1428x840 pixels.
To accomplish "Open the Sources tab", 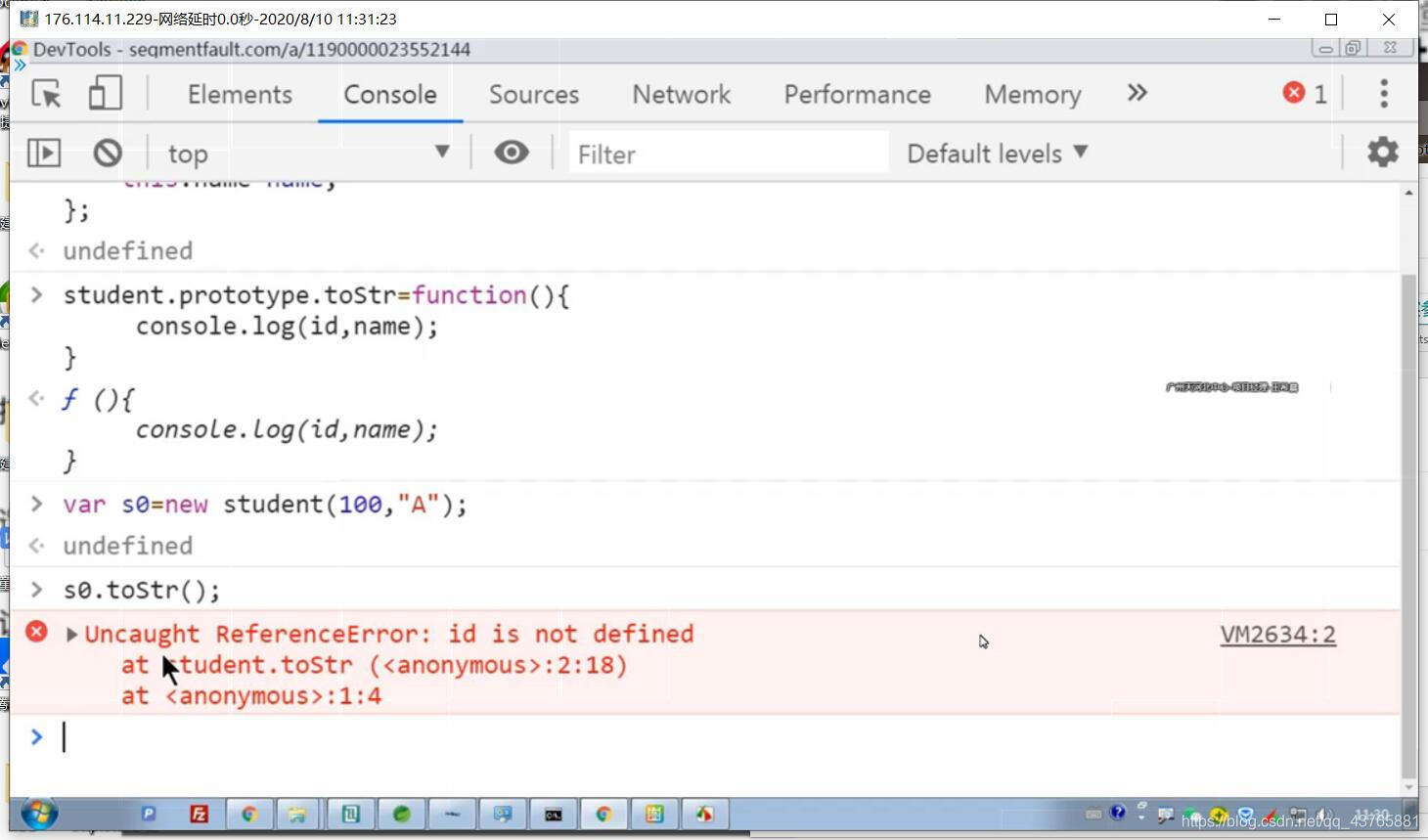I will (x=534, y=94).
